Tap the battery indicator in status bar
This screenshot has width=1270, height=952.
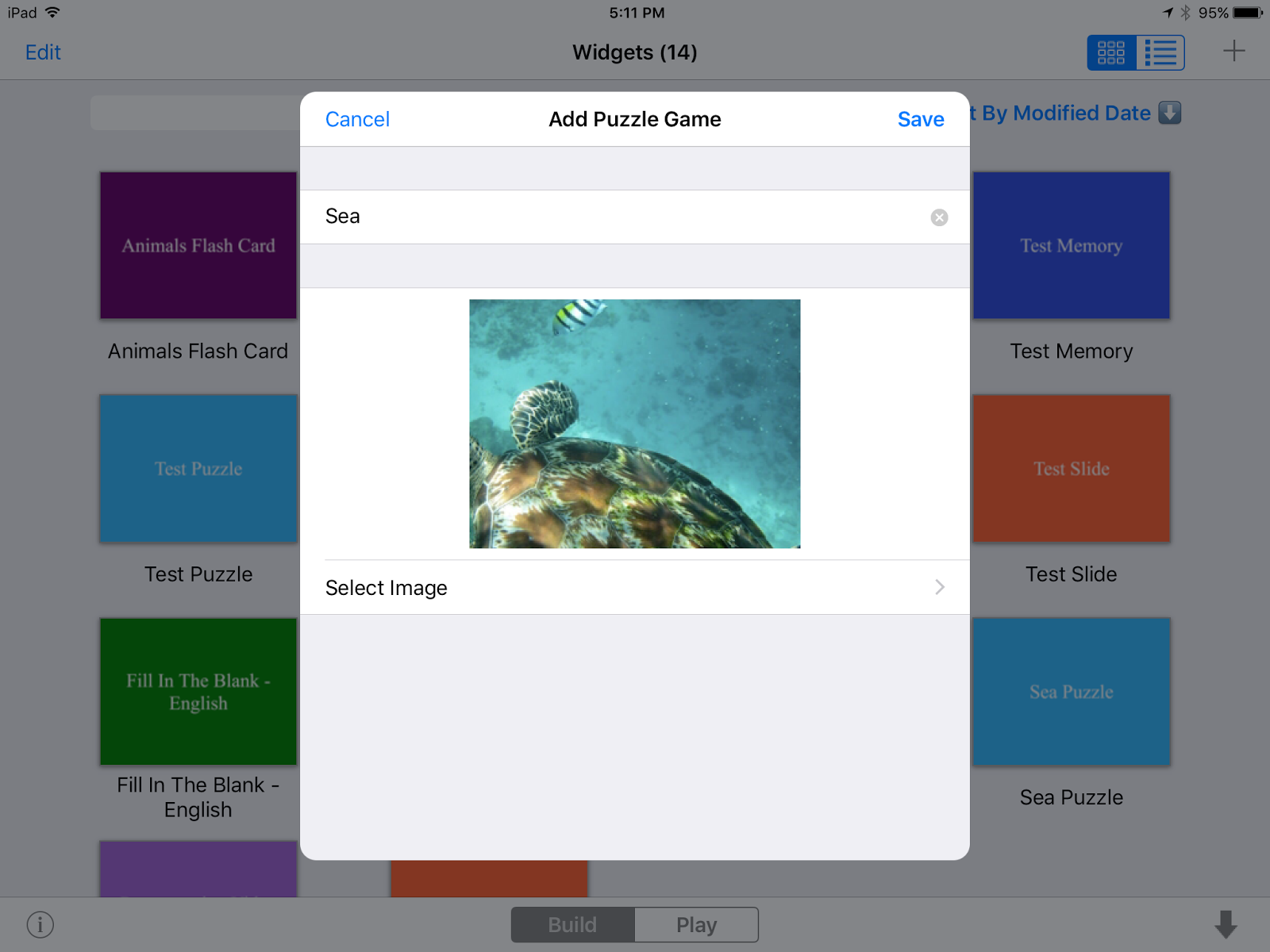point(1248,13)
